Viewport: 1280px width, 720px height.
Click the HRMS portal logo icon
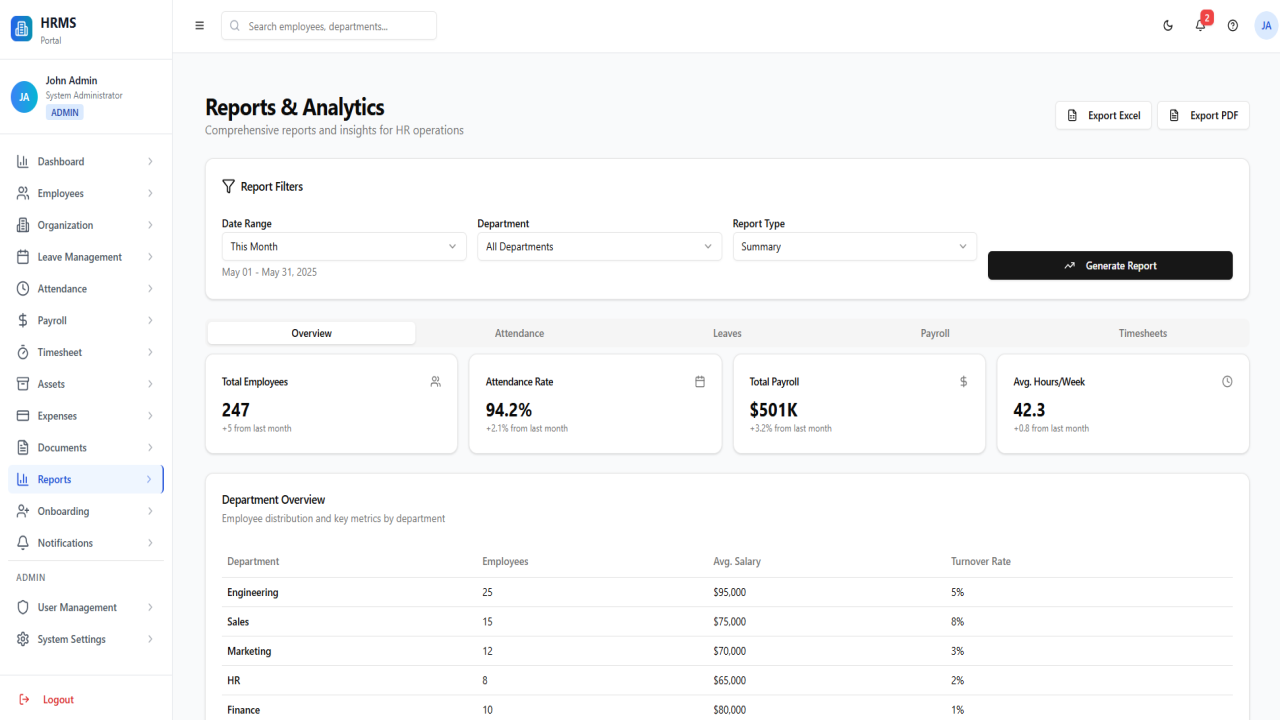(21, 29)
